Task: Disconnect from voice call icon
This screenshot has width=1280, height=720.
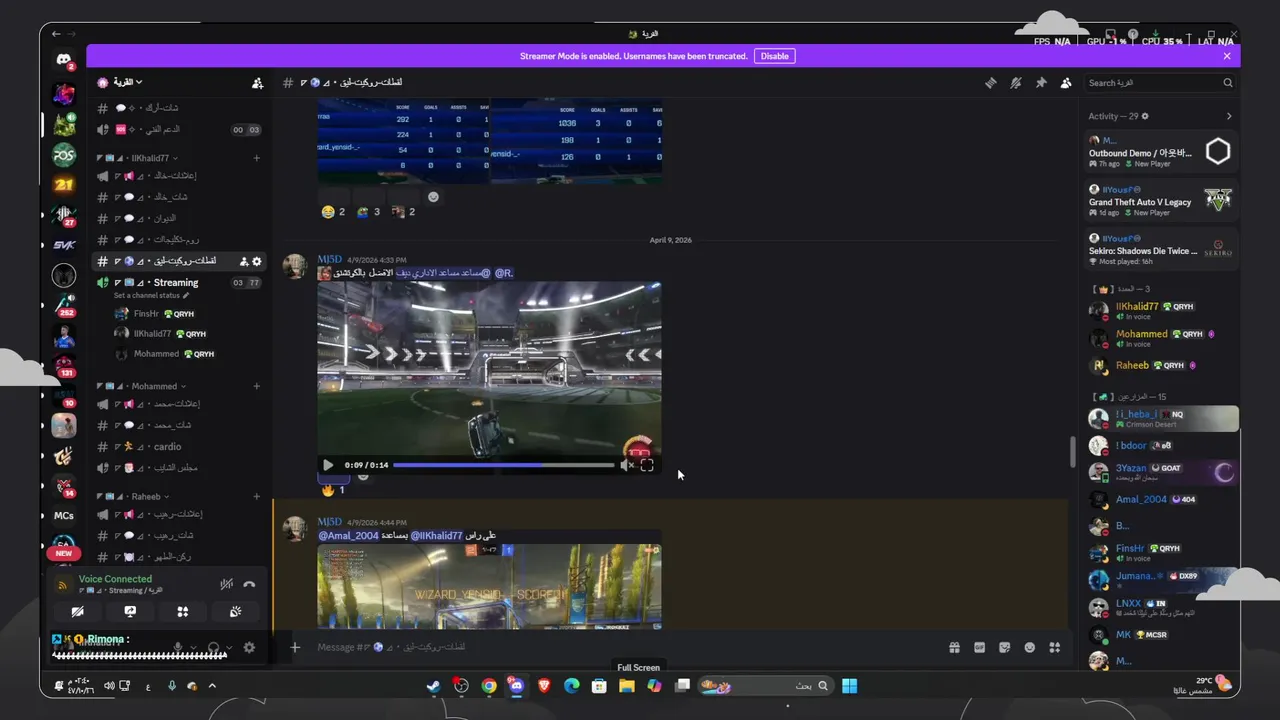Action: [249, 584]
